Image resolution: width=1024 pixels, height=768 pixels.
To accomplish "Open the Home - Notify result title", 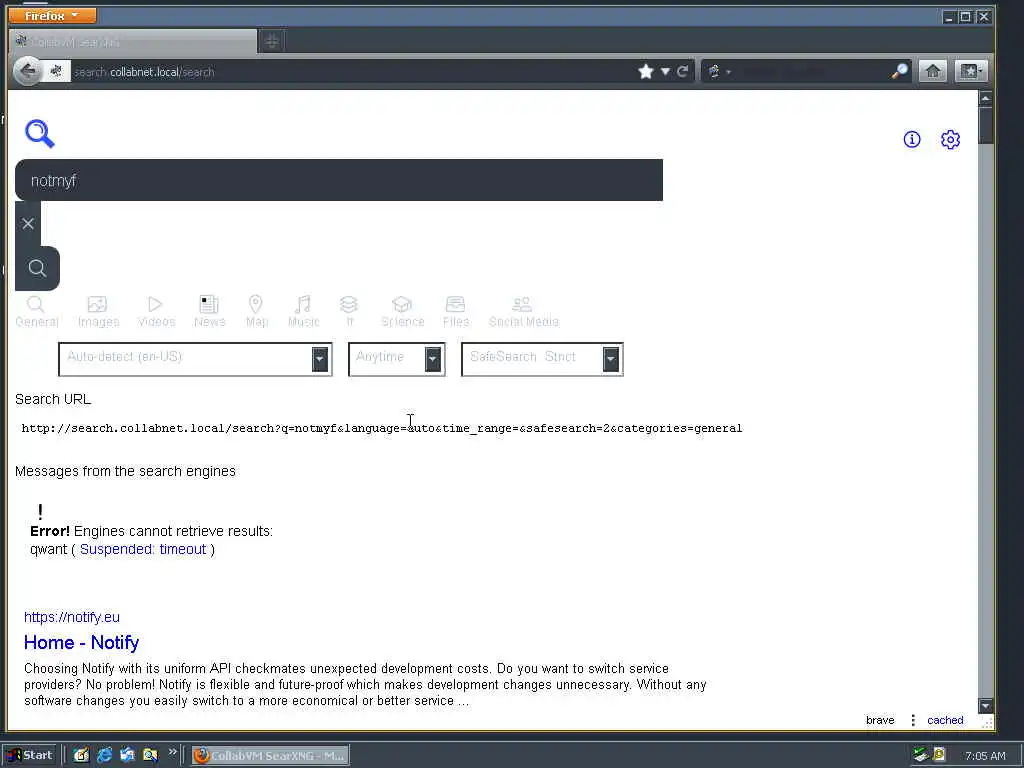I will 81,643.
